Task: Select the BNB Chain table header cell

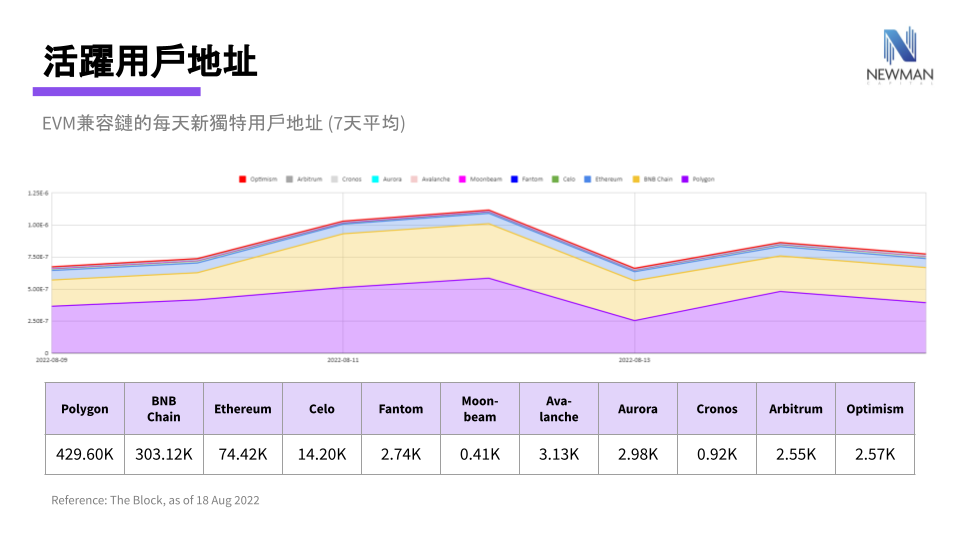Action: [163, 409]
